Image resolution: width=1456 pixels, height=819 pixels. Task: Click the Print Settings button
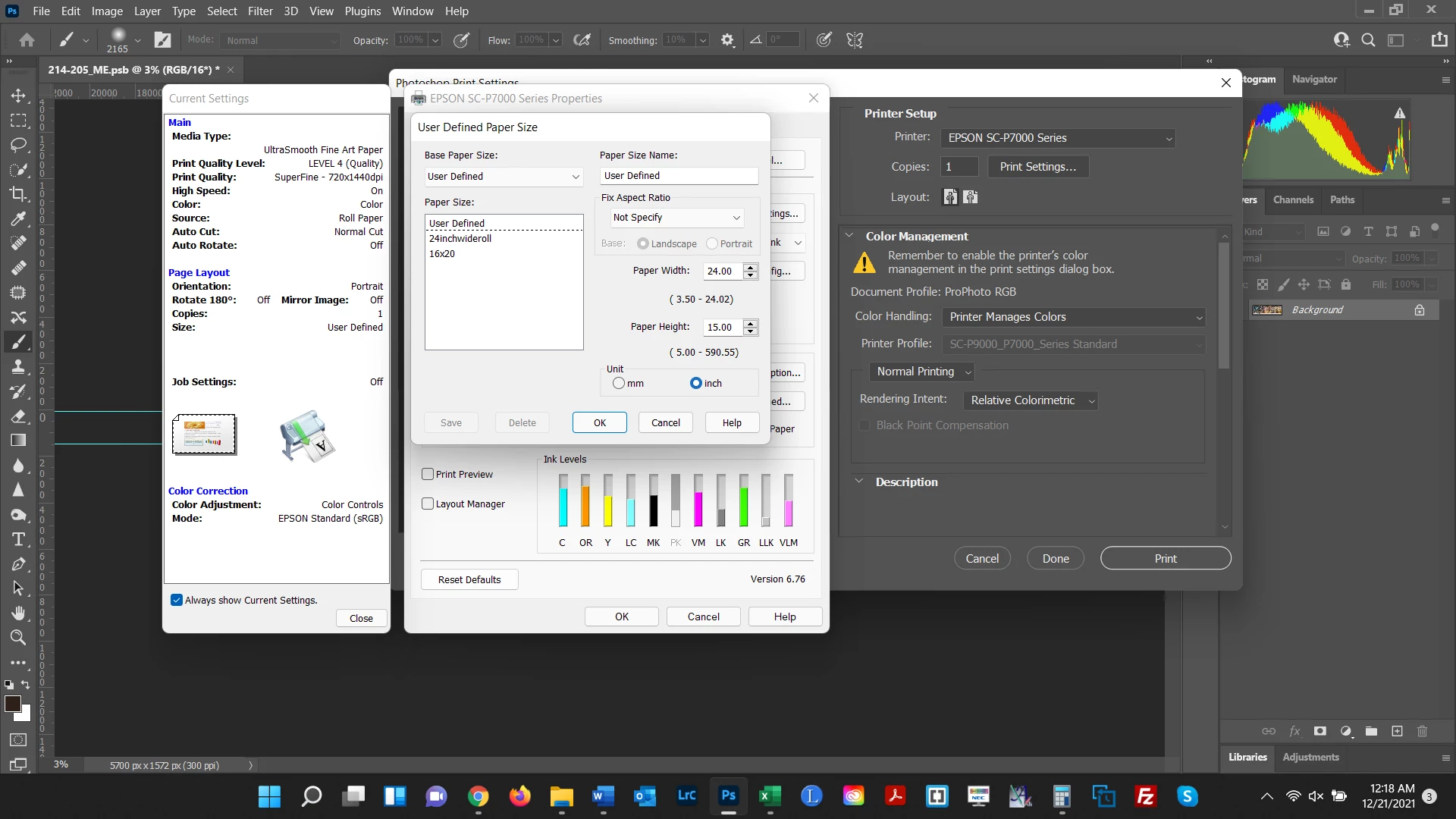coord(1037,167)
